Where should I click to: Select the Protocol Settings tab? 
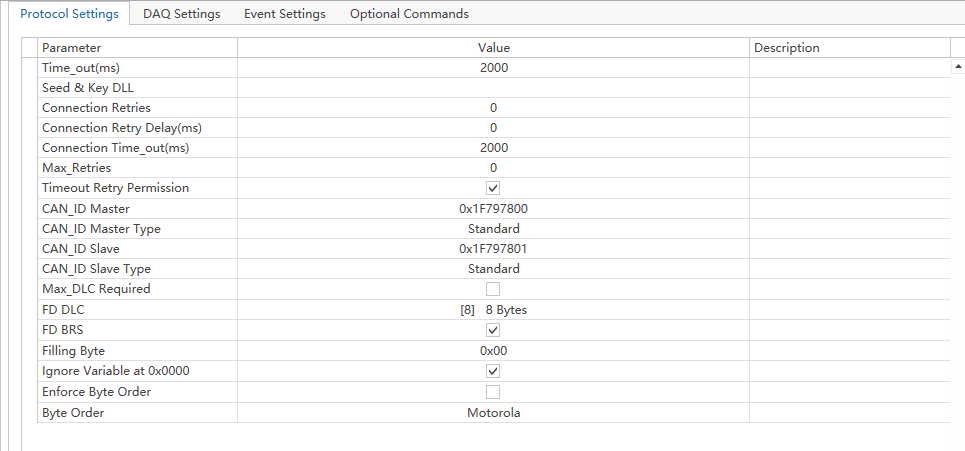[69, 14]
